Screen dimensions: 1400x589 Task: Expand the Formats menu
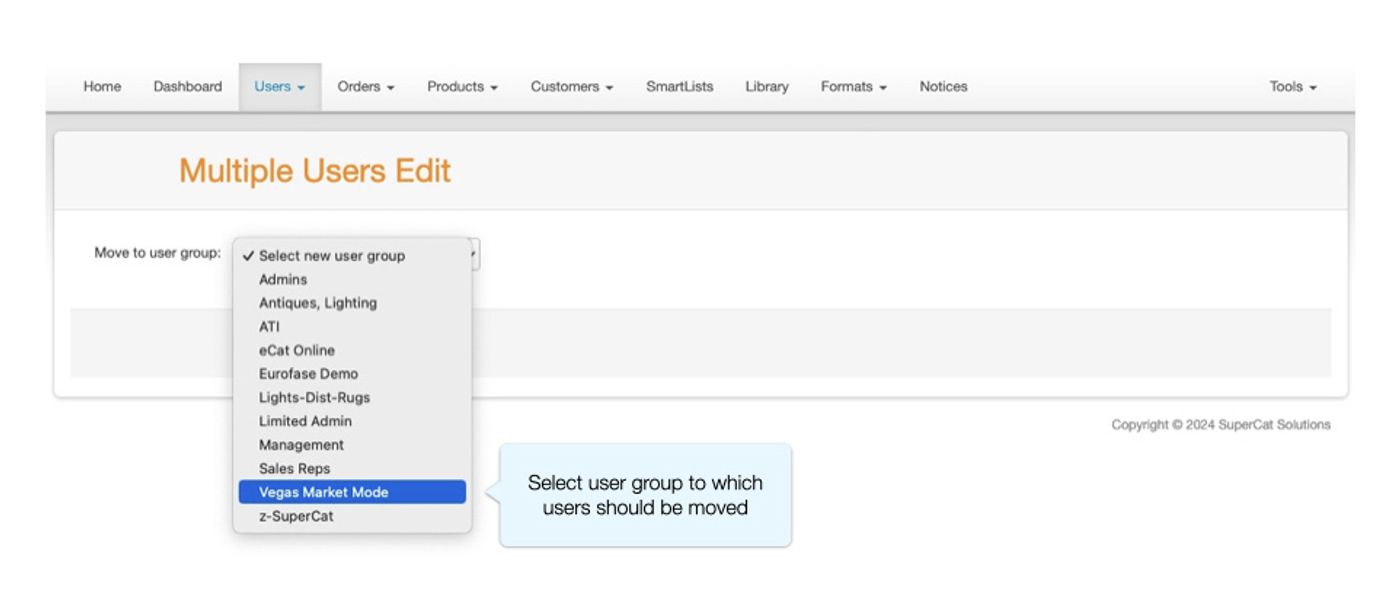click(854, 87)
